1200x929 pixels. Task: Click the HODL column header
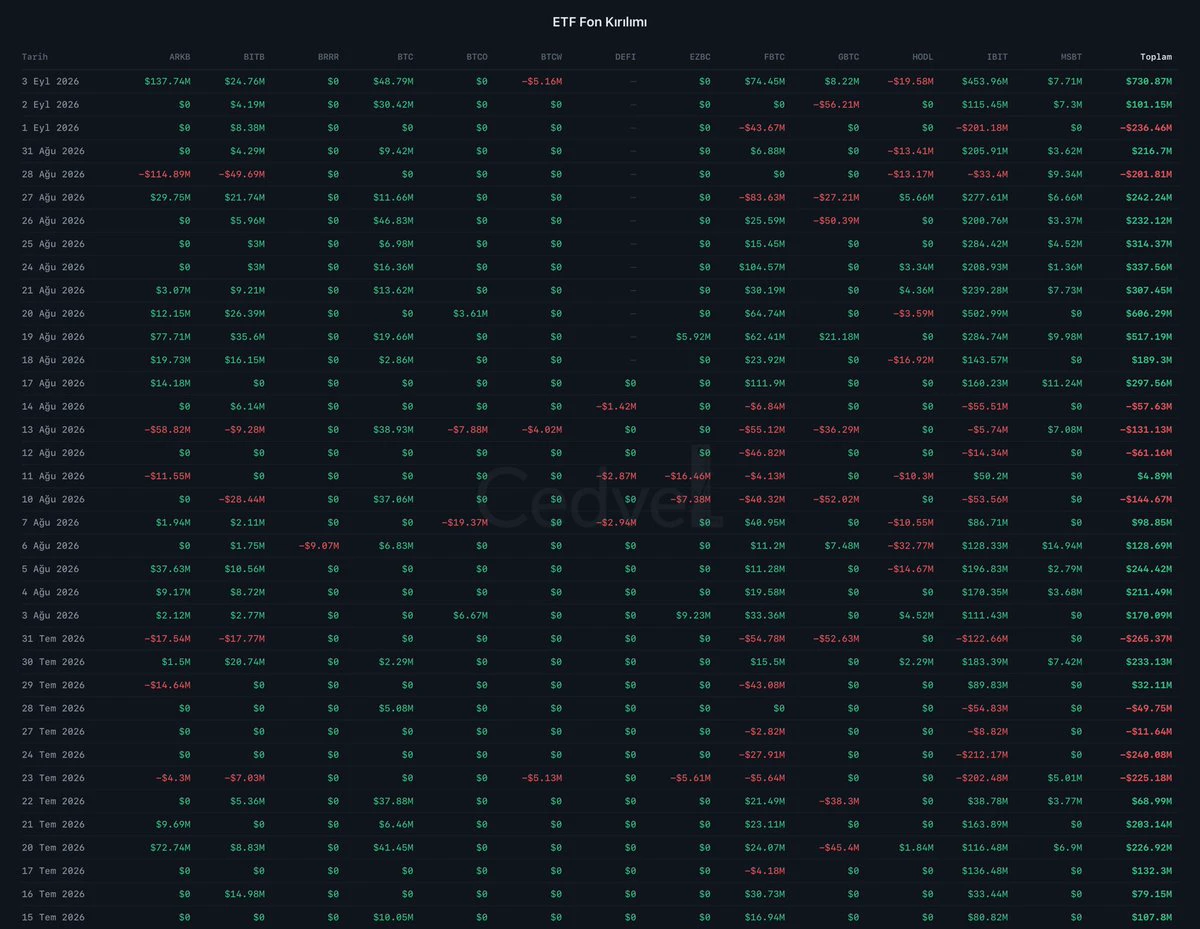point(922,57)
